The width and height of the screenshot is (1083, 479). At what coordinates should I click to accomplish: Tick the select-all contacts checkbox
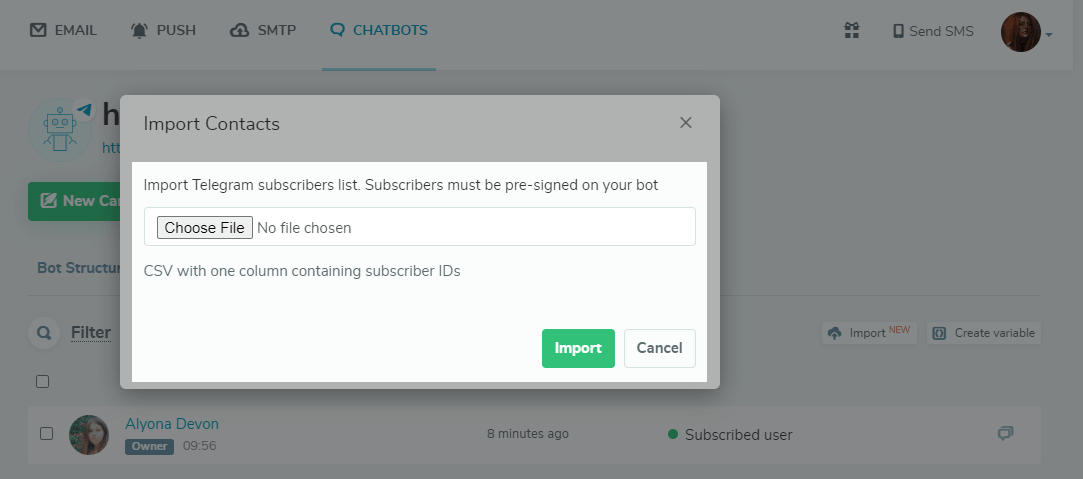point(42,381)
